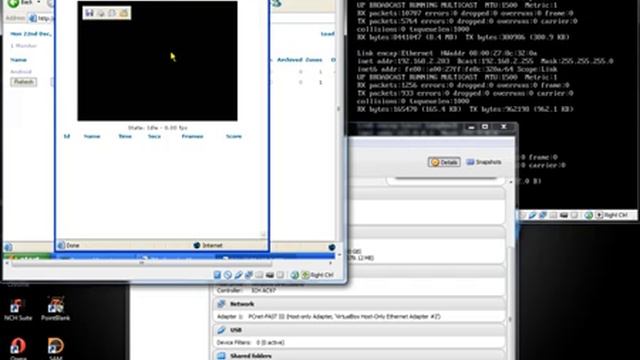Click the 'Mon 22nd Dec' date text
The height and width of the screenshot is (360, 640).
coord(31,34)
